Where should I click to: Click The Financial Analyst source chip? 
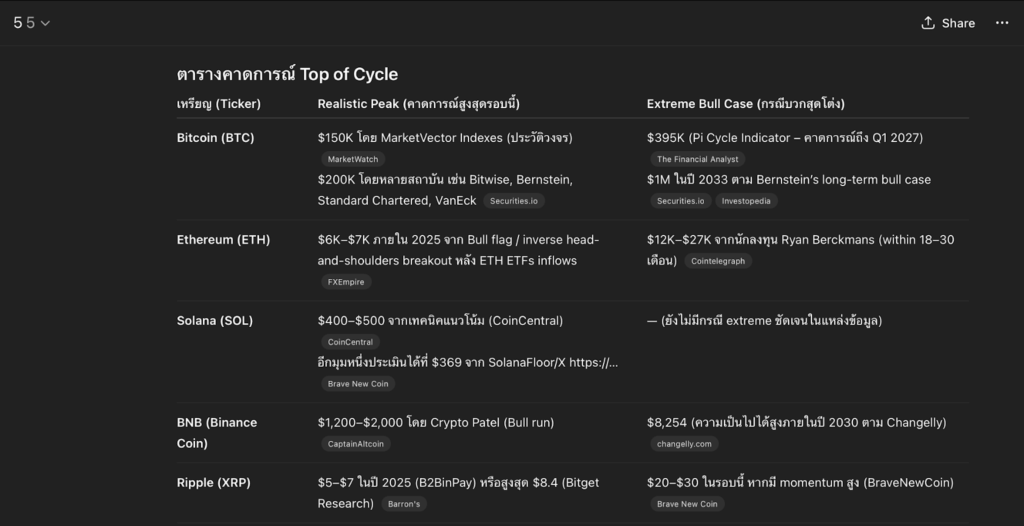click(x=697, y=159)
